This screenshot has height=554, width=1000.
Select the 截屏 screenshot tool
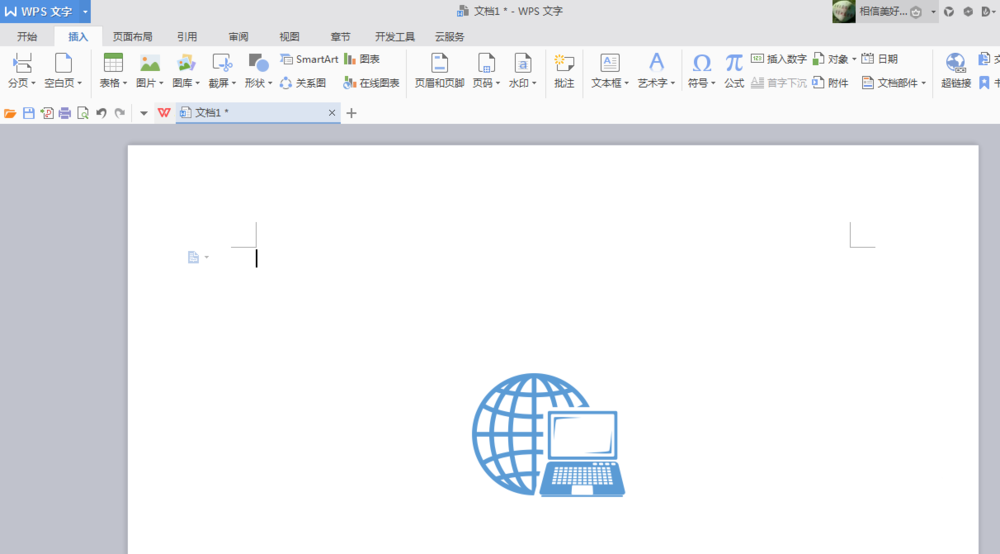tap(221, 64)
